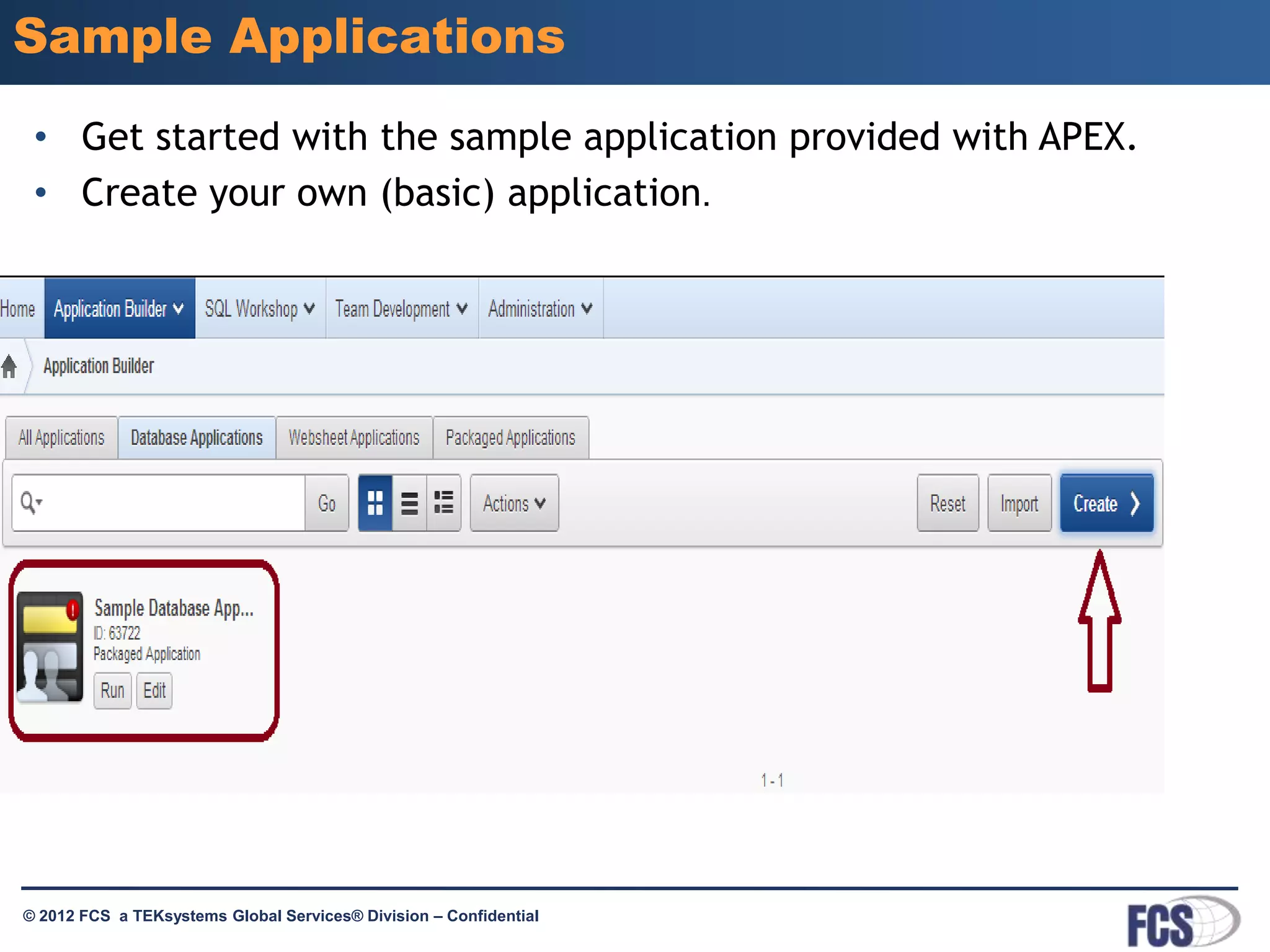
Task: Open the search column magnifier dropdown
Action: [x=31, y=502]
